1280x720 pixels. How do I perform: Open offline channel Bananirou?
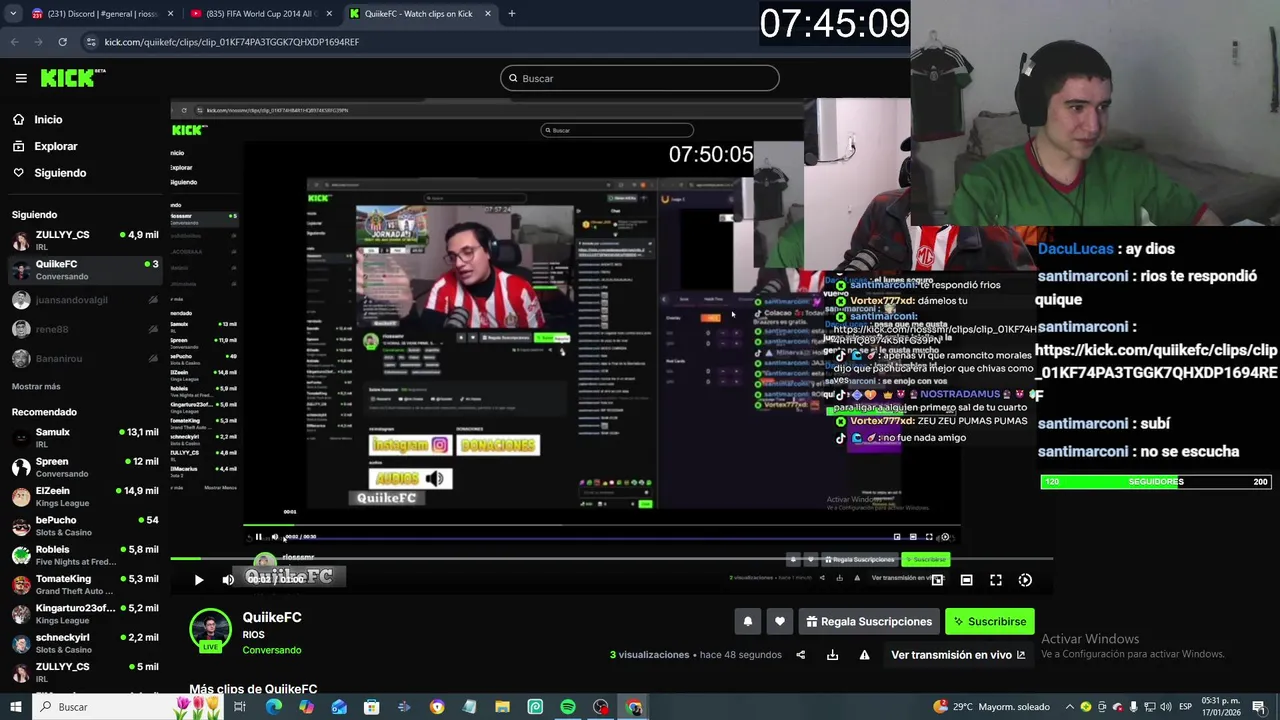click(x=85, y=358)
